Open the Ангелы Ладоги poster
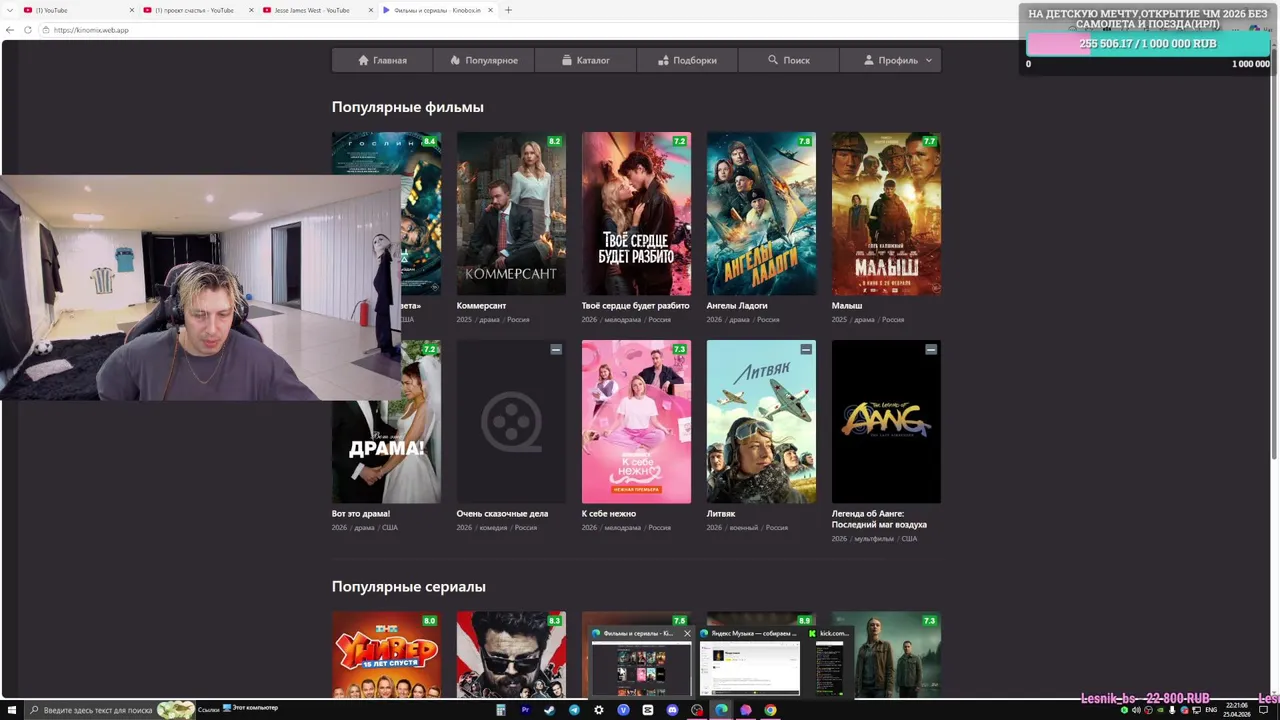The width and height of the screenshot is (1280, 720). click(761, 214)
